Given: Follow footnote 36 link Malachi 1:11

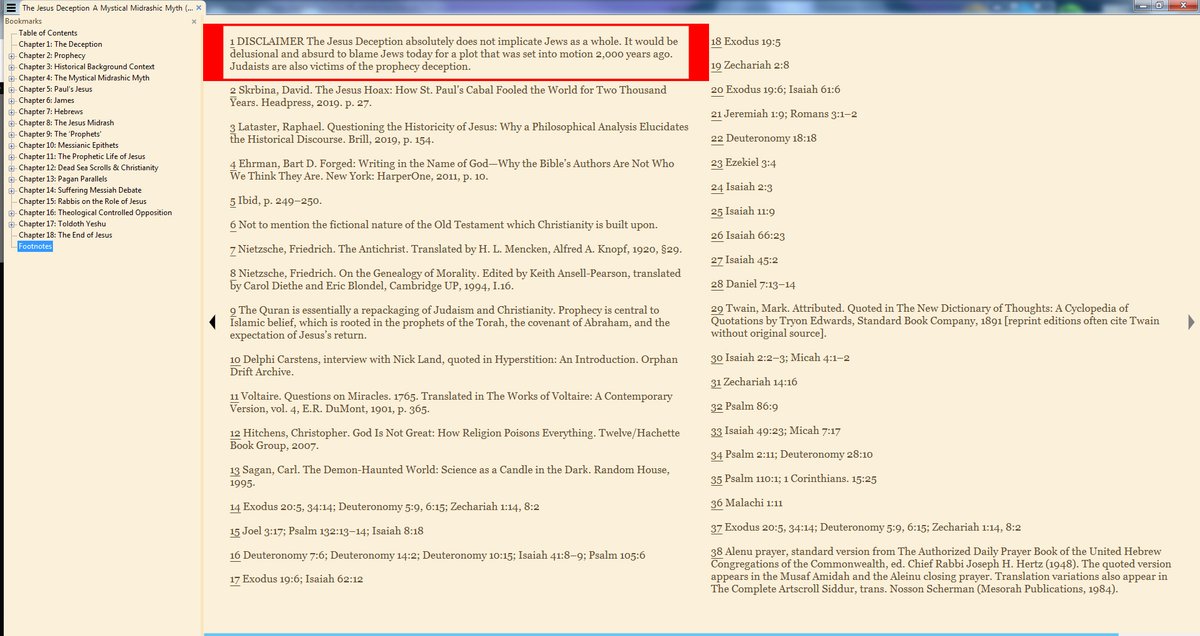Looking at the screenshot, I should [x=717, y=503].
